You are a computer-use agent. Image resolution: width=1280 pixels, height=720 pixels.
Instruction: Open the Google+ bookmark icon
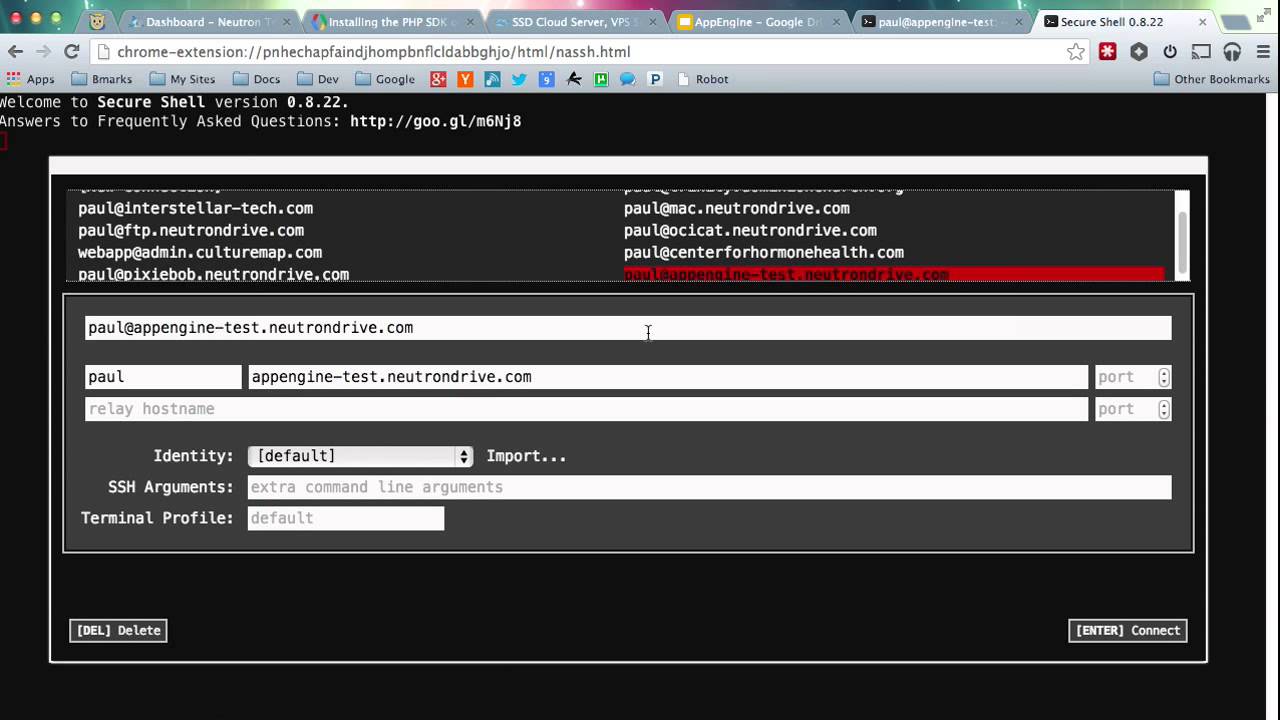pos(438,79)
